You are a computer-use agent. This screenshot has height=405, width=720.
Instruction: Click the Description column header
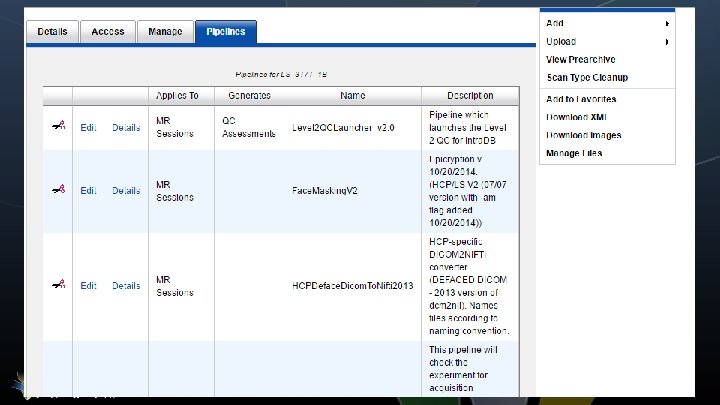point(470,96)
